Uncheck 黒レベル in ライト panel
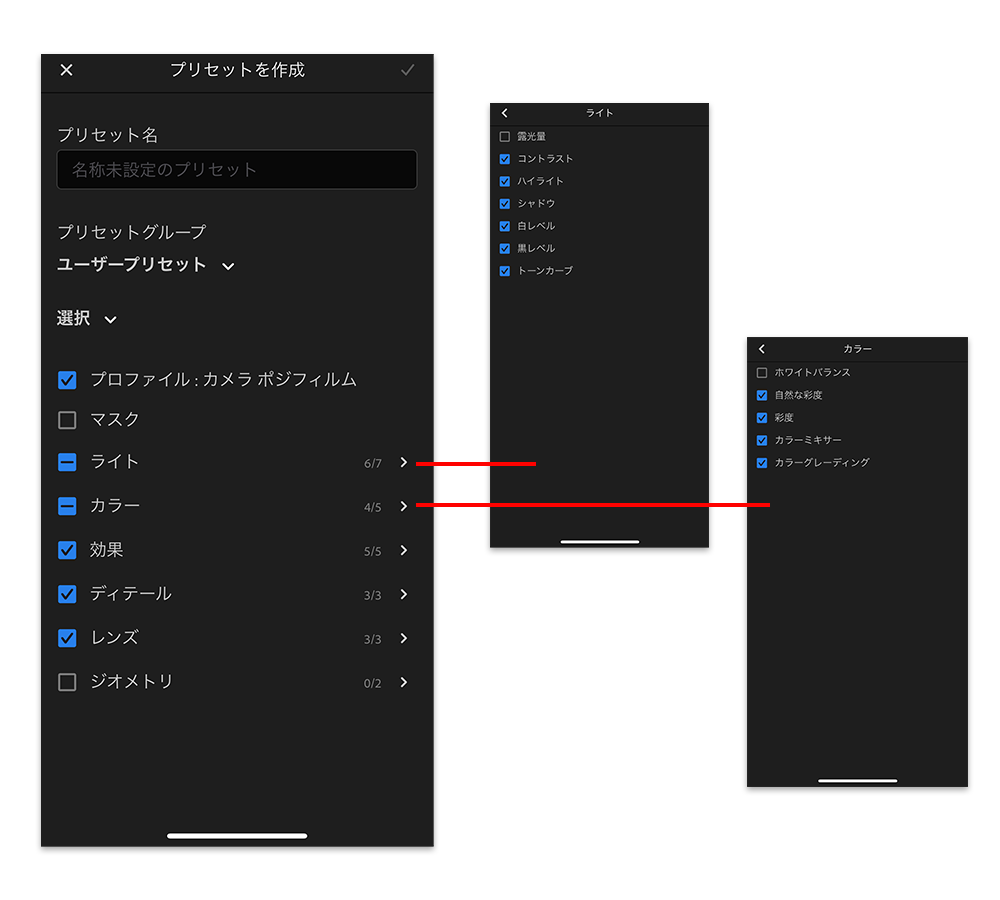1000x900 pixels. point(504,248)
